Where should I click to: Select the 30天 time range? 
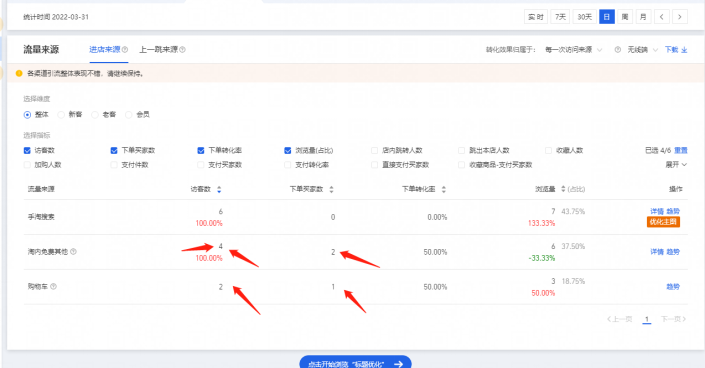tap(585, 17)
